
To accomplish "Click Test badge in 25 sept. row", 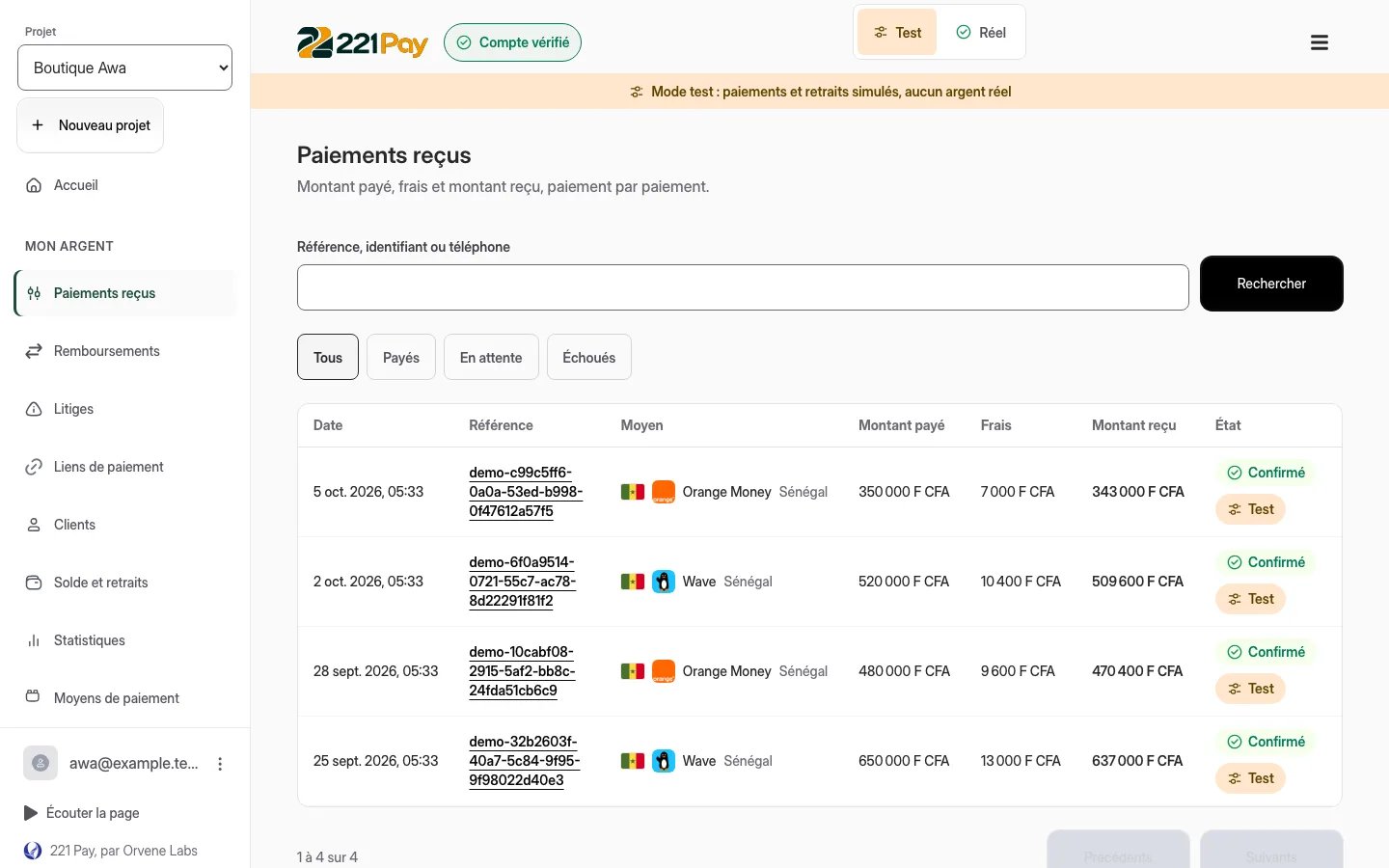I will pyautogui.click(x=1250, y=778).
